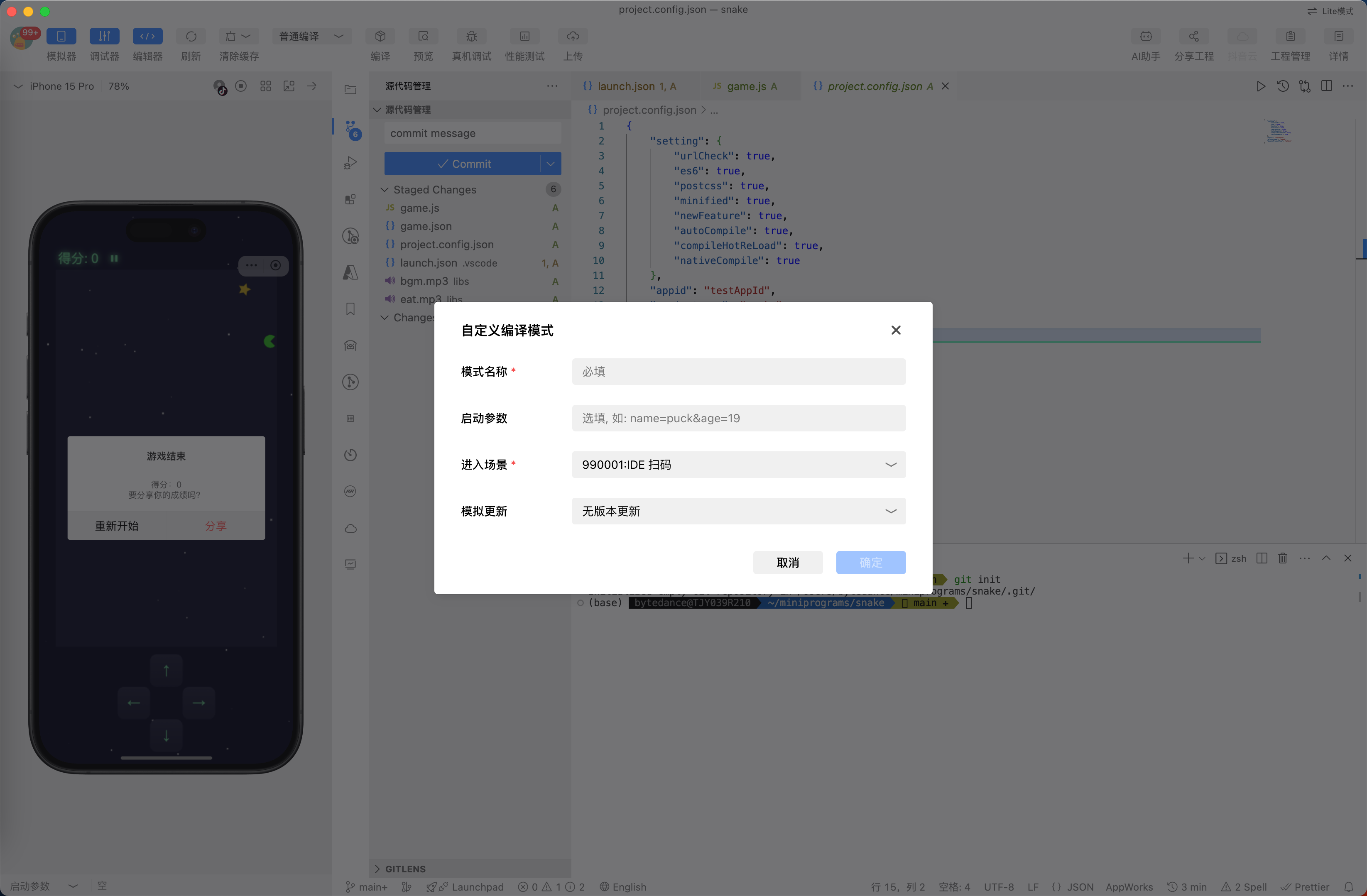Click 重新开始 in the simulator
Viewport: 1367px width, 896px height.
117,526
